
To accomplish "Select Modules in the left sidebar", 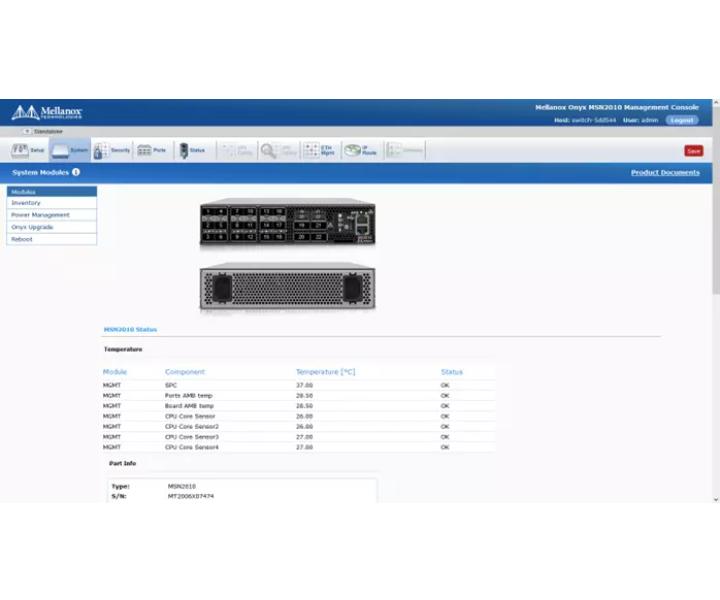I will click(52, 192).
